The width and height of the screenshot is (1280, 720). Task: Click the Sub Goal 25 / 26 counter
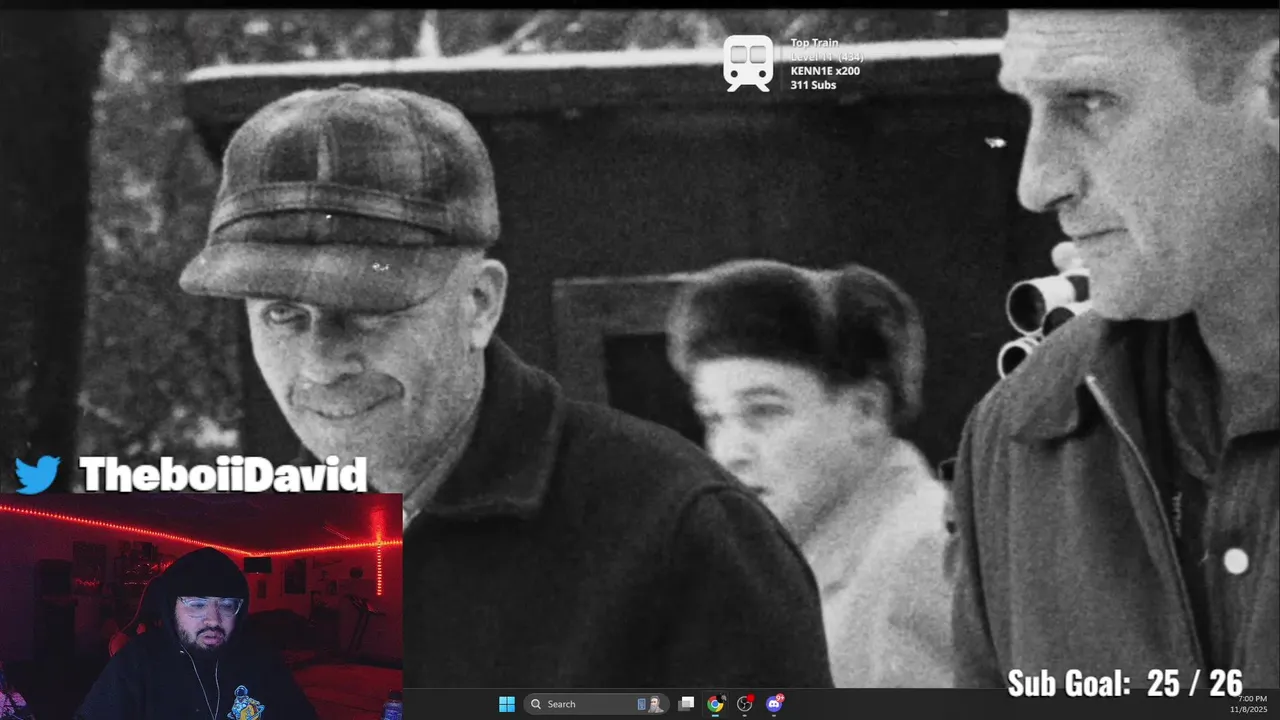coord(1125,683)
